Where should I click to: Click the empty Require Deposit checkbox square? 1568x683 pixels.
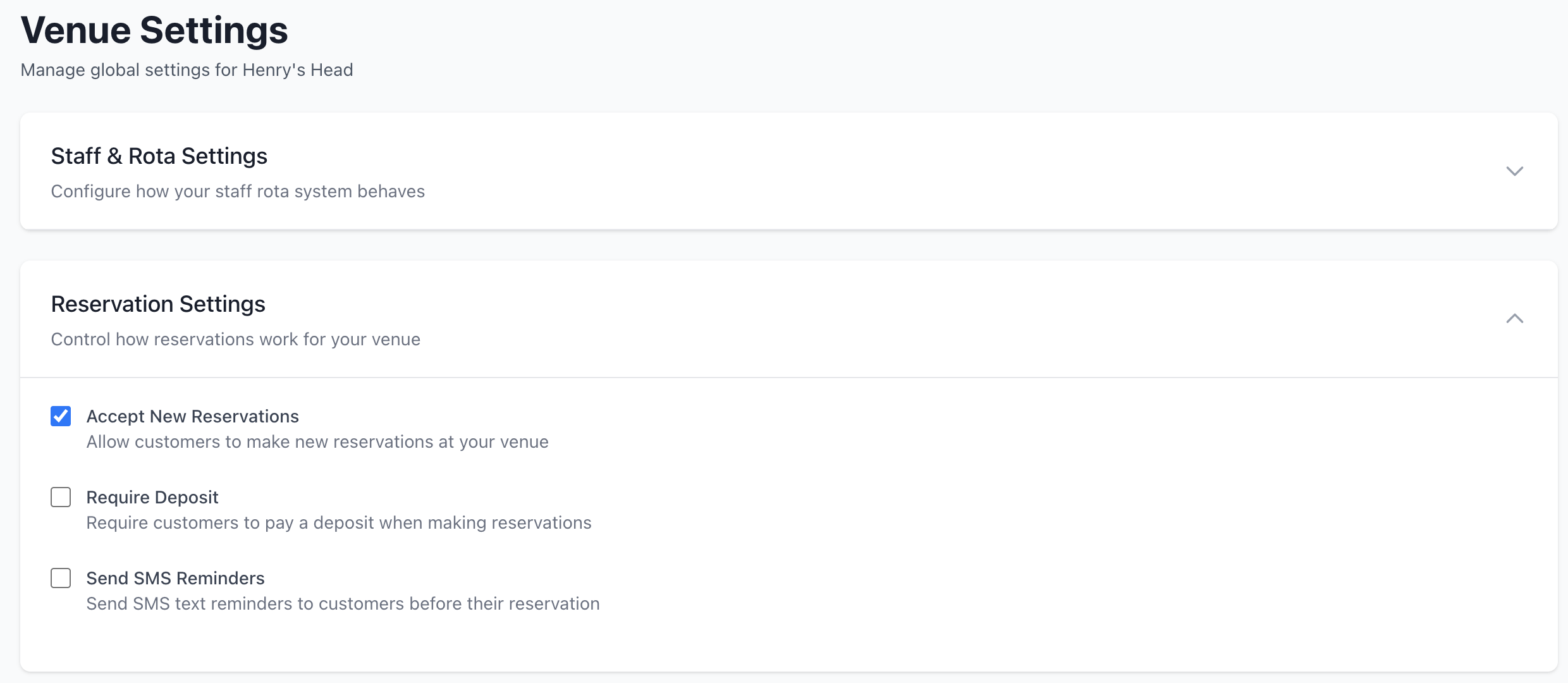pyautogui.click(x=60, y=497)
